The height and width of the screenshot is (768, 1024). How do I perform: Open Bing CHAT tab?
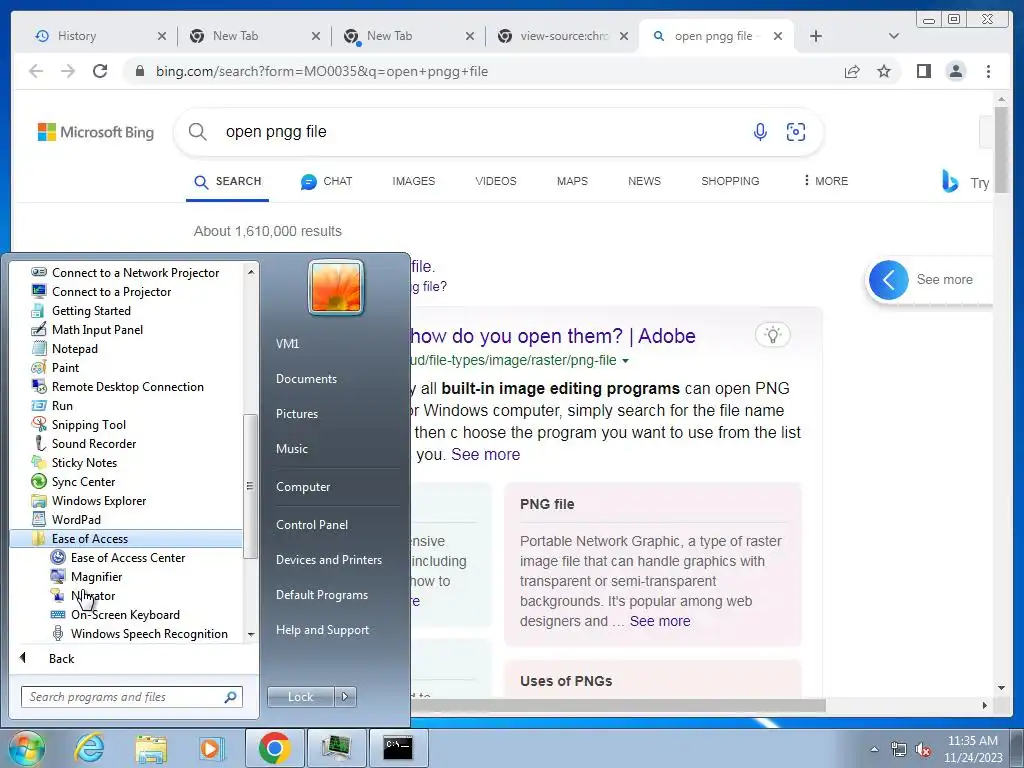tap(327, 181)
